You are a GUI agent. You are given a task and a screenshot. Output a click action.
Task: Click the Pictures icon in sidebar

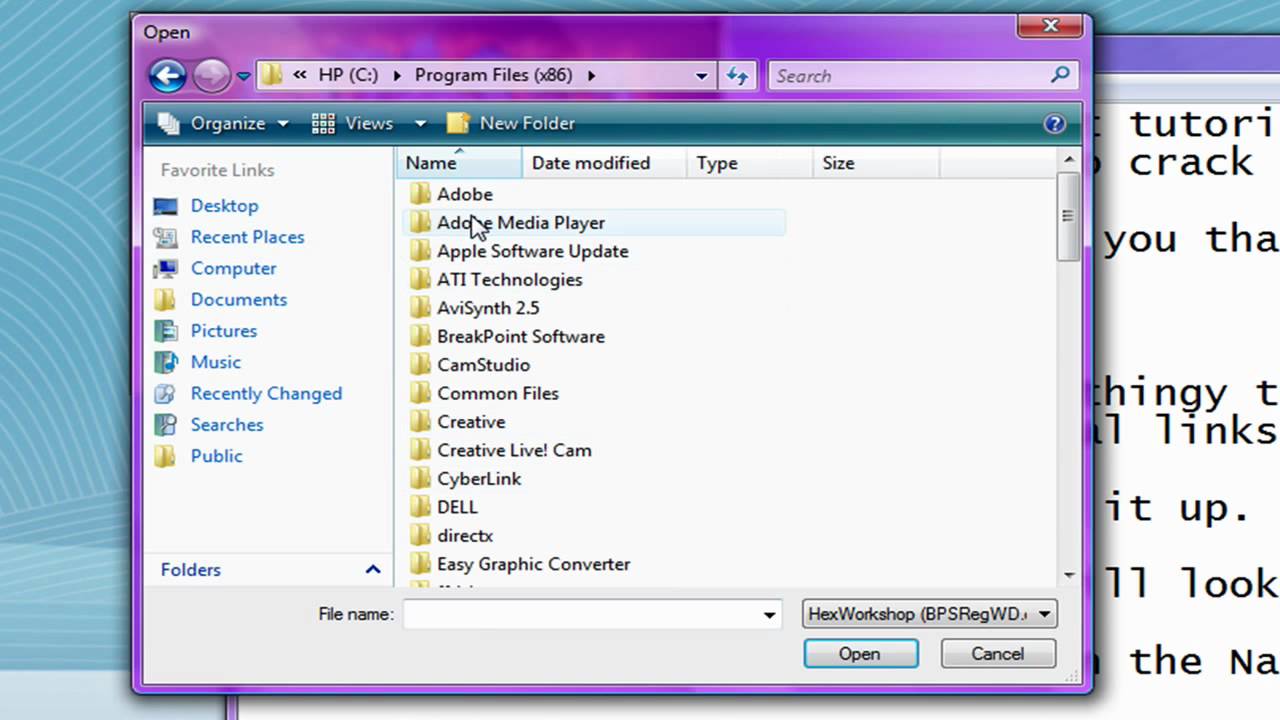click(x=165, y=331)
